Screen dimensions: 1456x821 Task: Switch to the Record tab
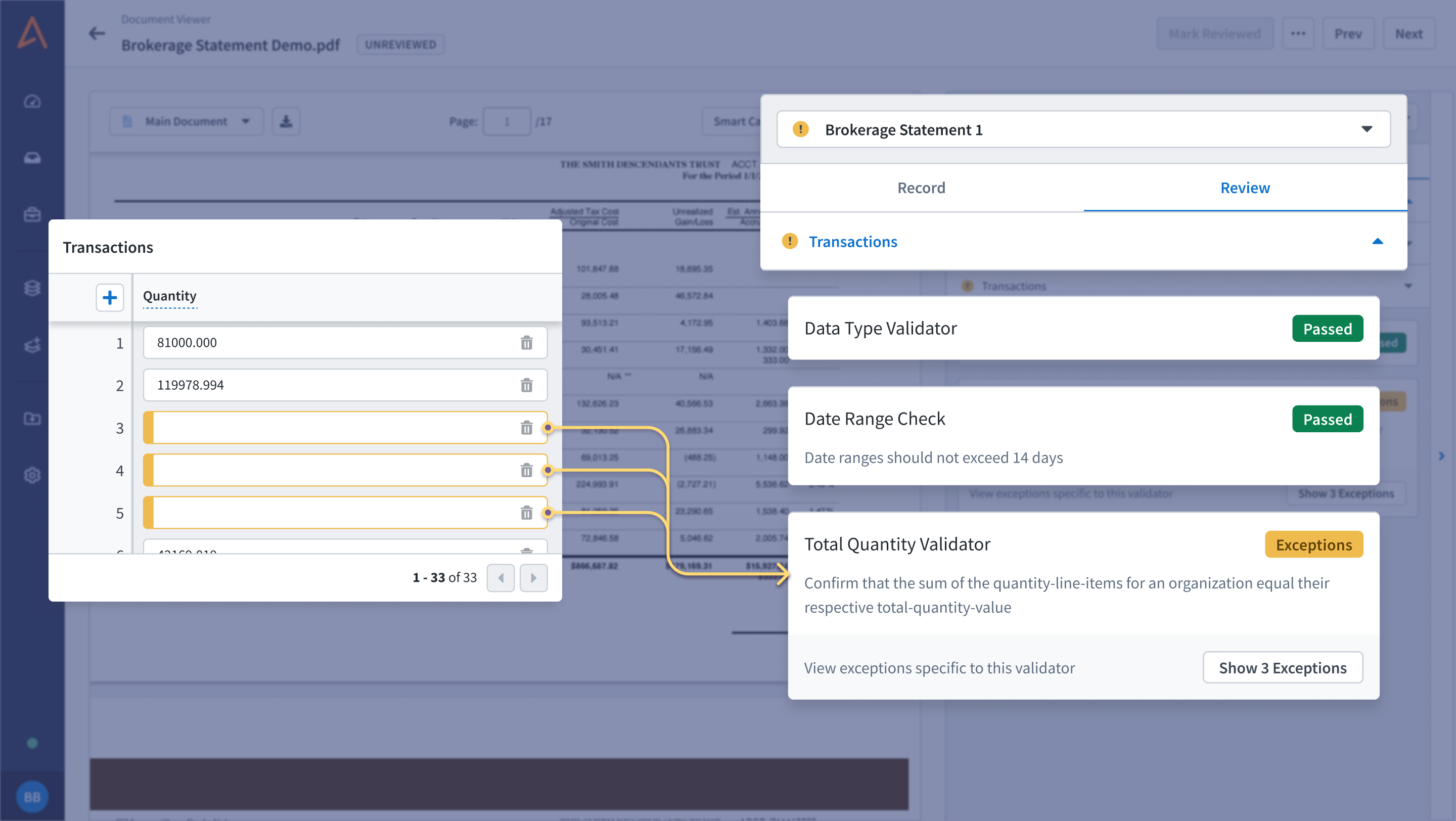tap(921, 188)
